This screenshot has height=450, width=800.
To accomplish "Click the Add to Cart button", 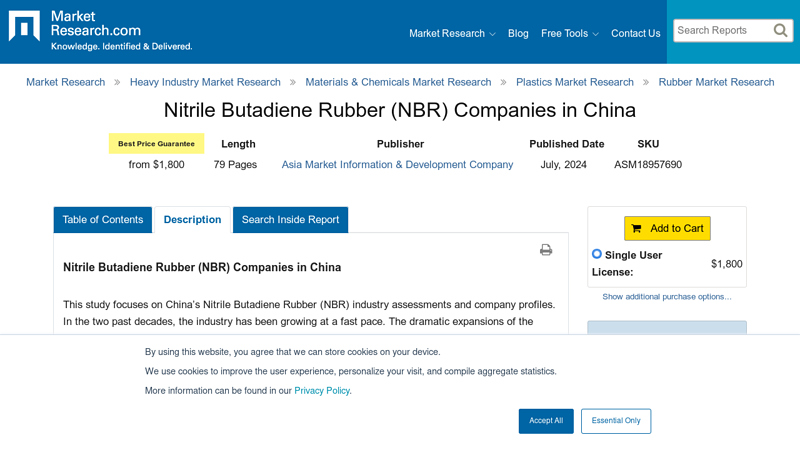I will [x=667, y=228].
